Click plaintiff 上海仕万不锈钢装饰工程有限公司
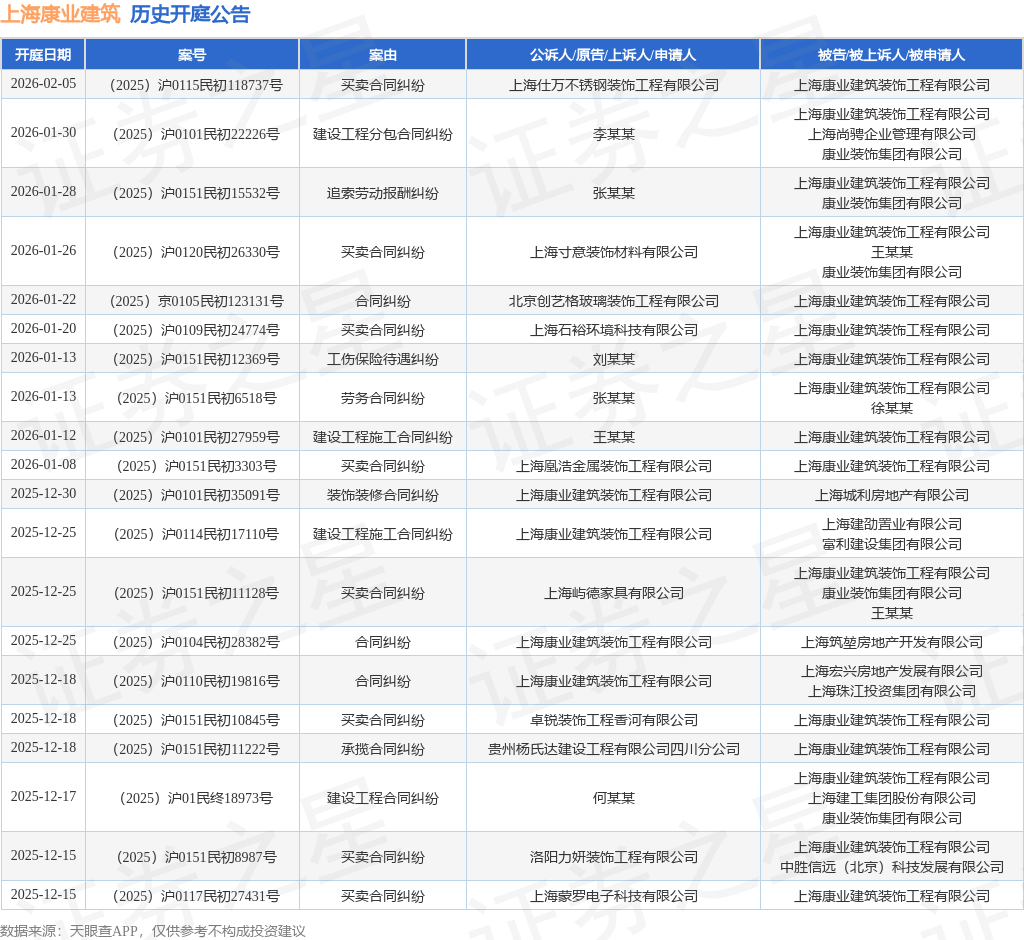The image size is (1024, 940). point(613,85)
